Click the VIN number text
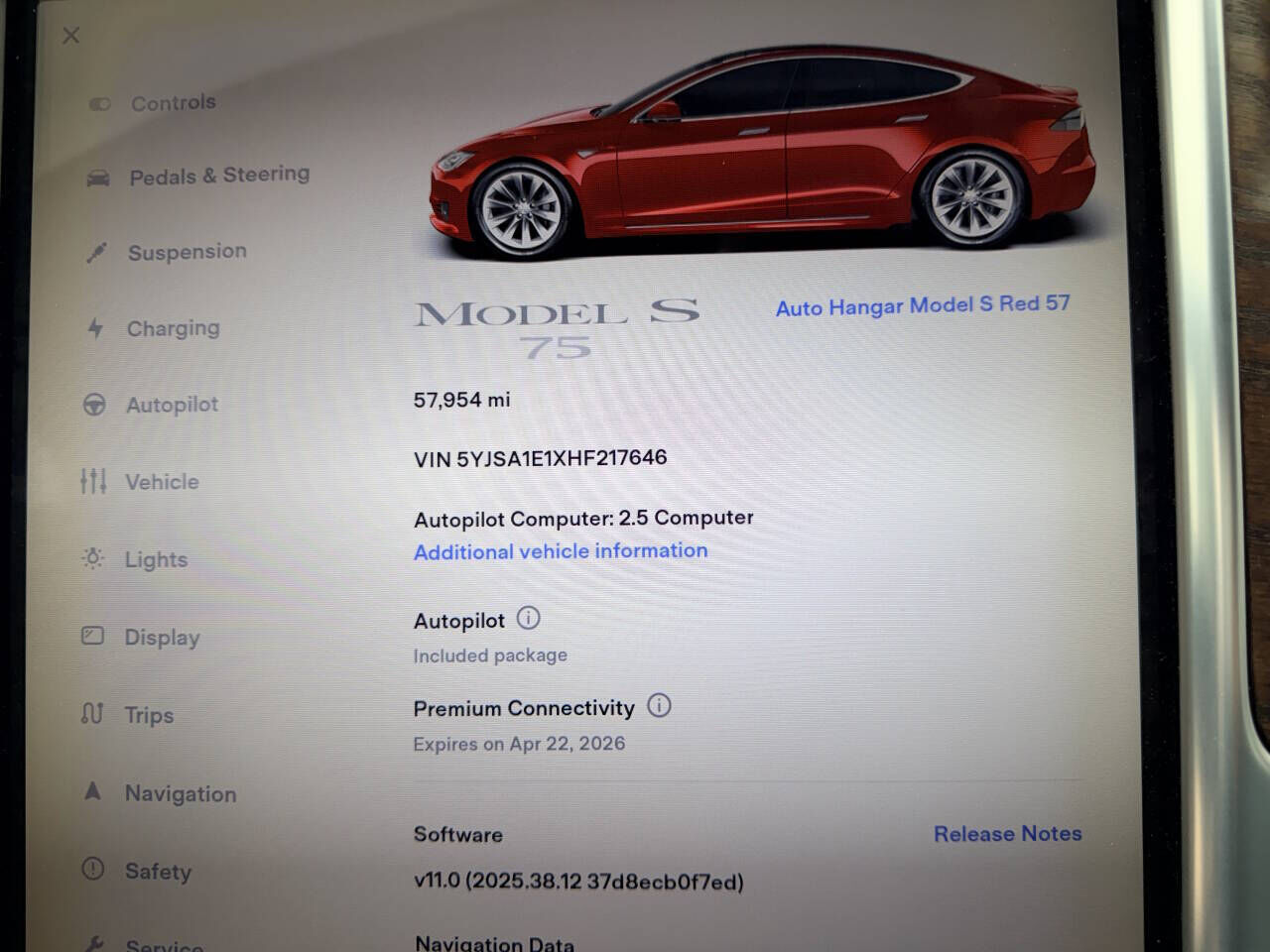The height and width of the screenshot is (952, 1270). tap(540, 458)
